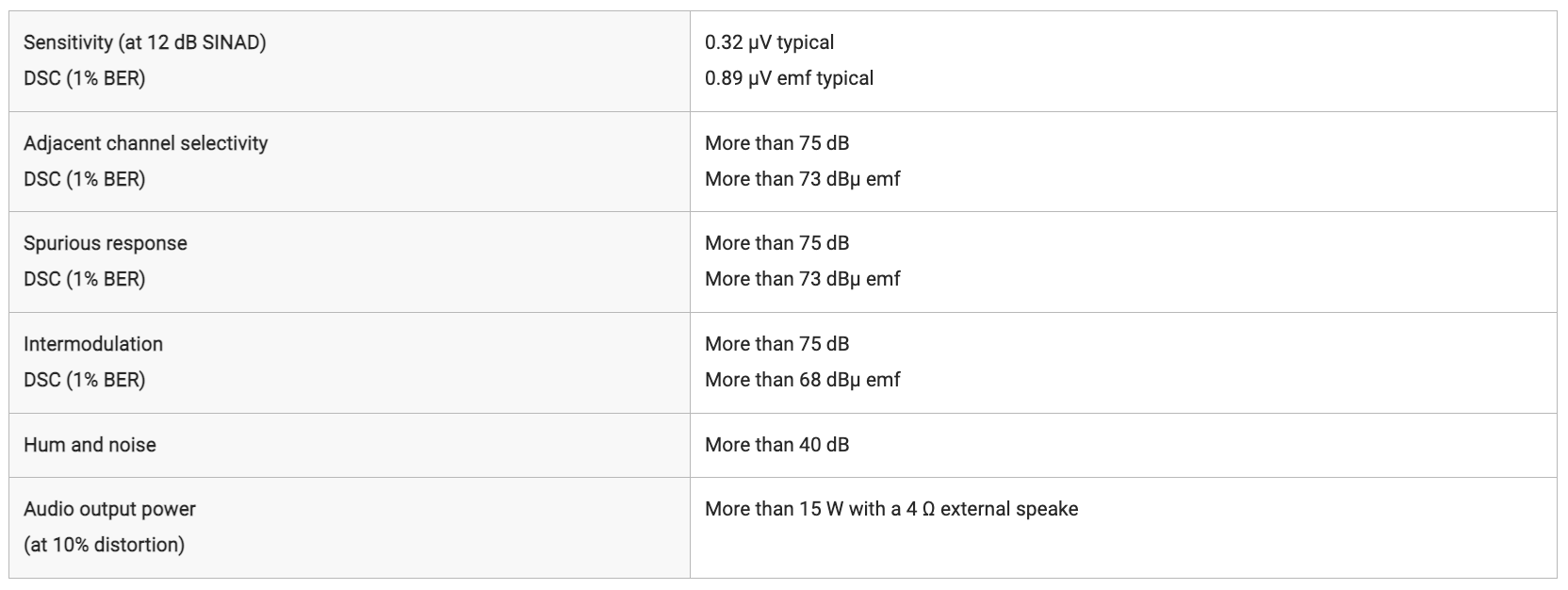The height and width of the screenshot is (590, 1568).
Task: Click the Sensitivity (at 12 dB SINAD) label
Action: tap(145, 42)
